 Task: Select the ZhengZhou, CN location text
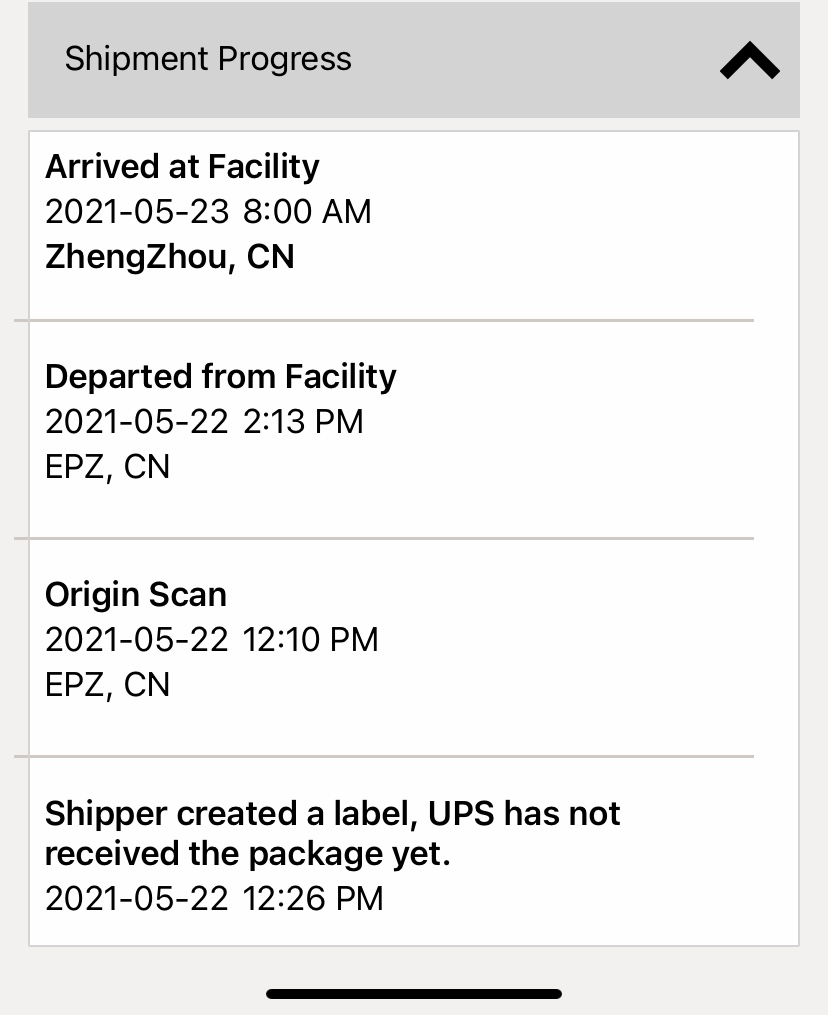coord(170,257)
